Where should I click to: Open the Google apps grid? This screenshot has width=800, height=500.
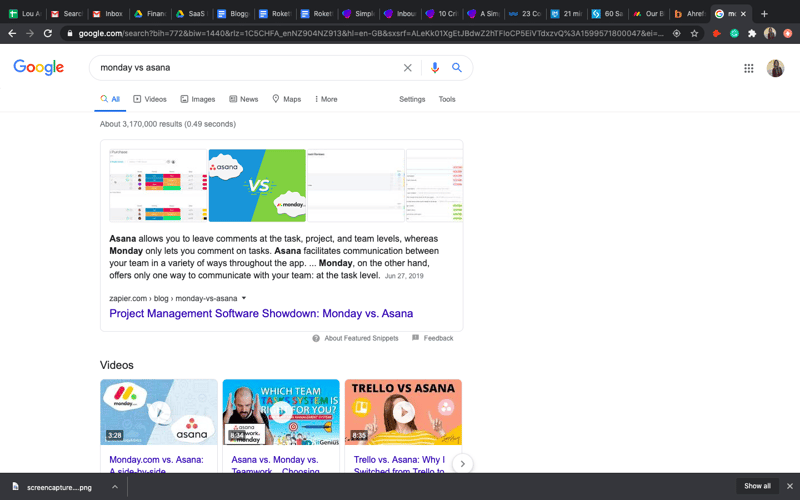coord(748,68)
